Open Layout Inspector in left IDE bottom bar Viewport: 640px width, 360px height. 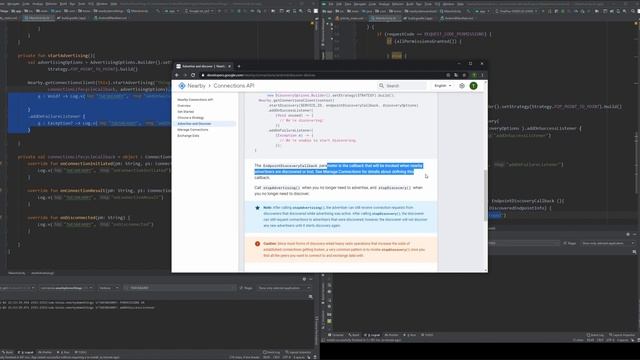point(299,352)
